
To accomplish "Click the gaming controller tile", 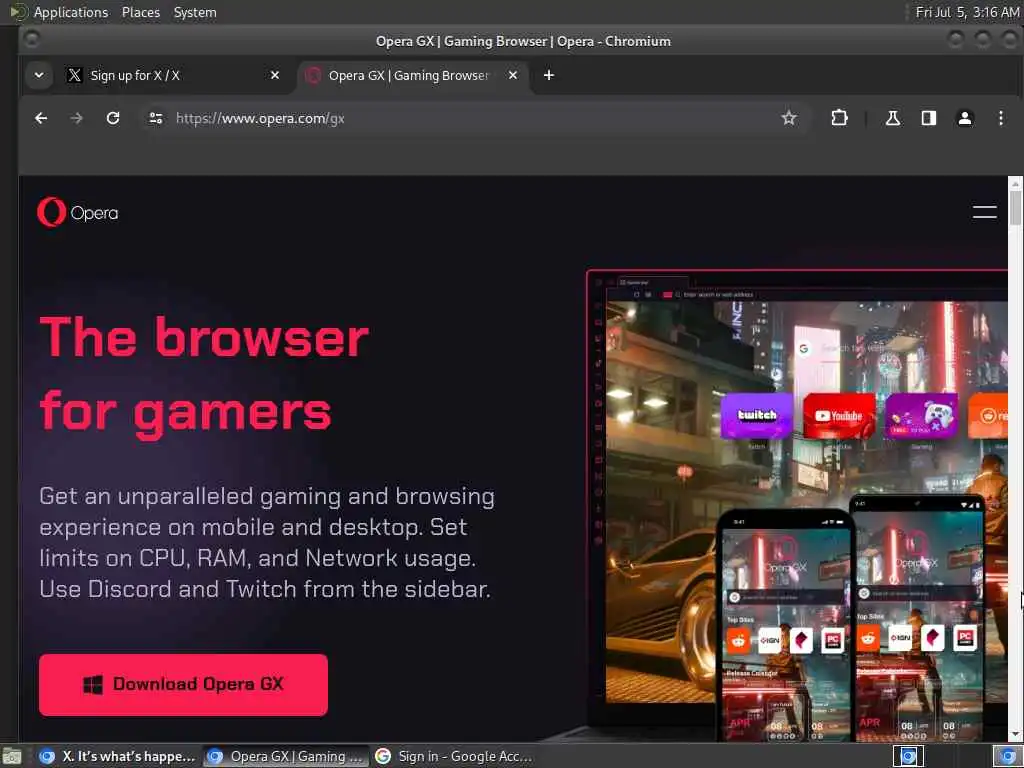I will click(x=921, y=415).
